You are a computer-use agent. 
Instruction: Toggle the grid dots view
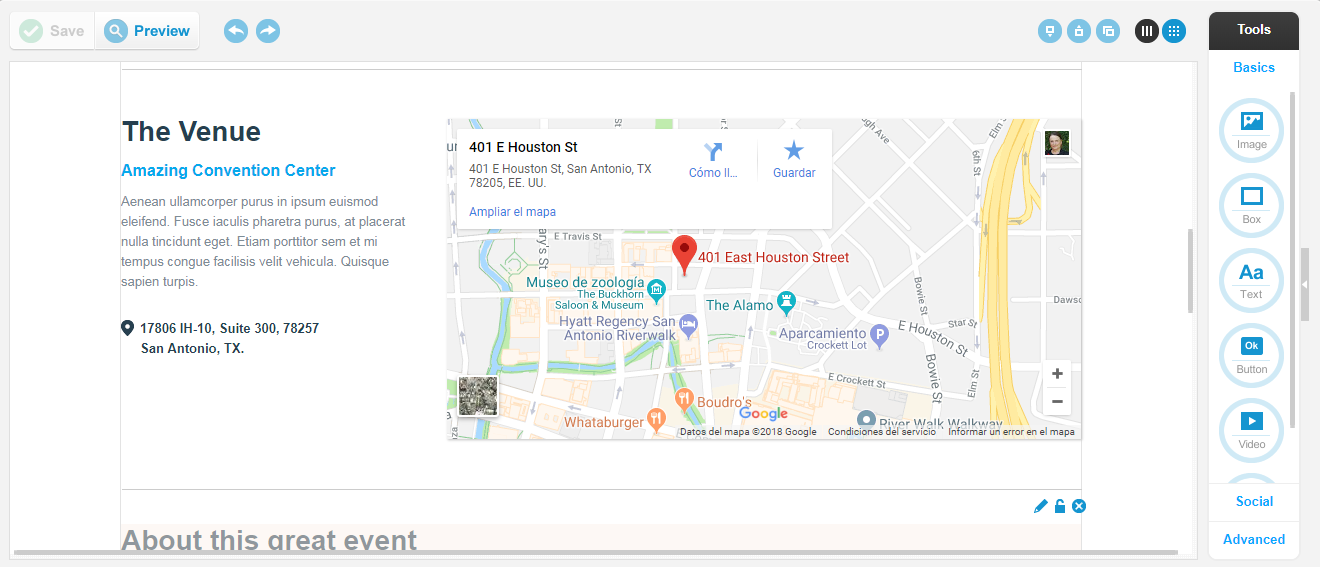(1174, 31)
